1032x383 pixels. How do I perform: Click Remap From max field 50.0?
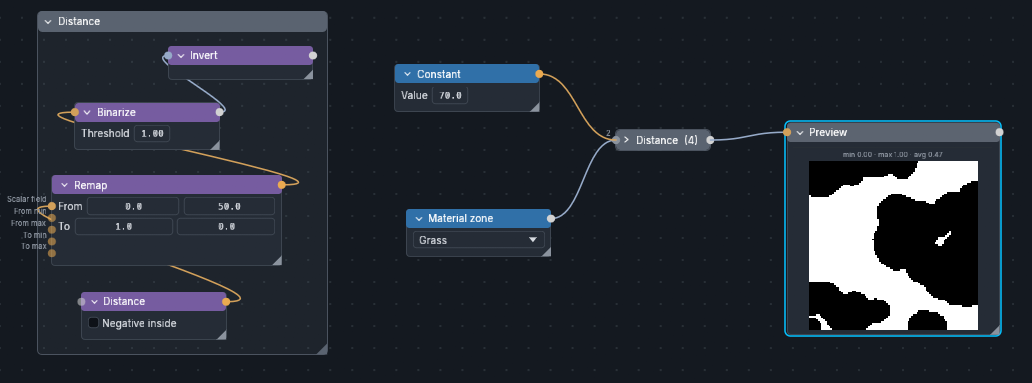coord(229,206)
